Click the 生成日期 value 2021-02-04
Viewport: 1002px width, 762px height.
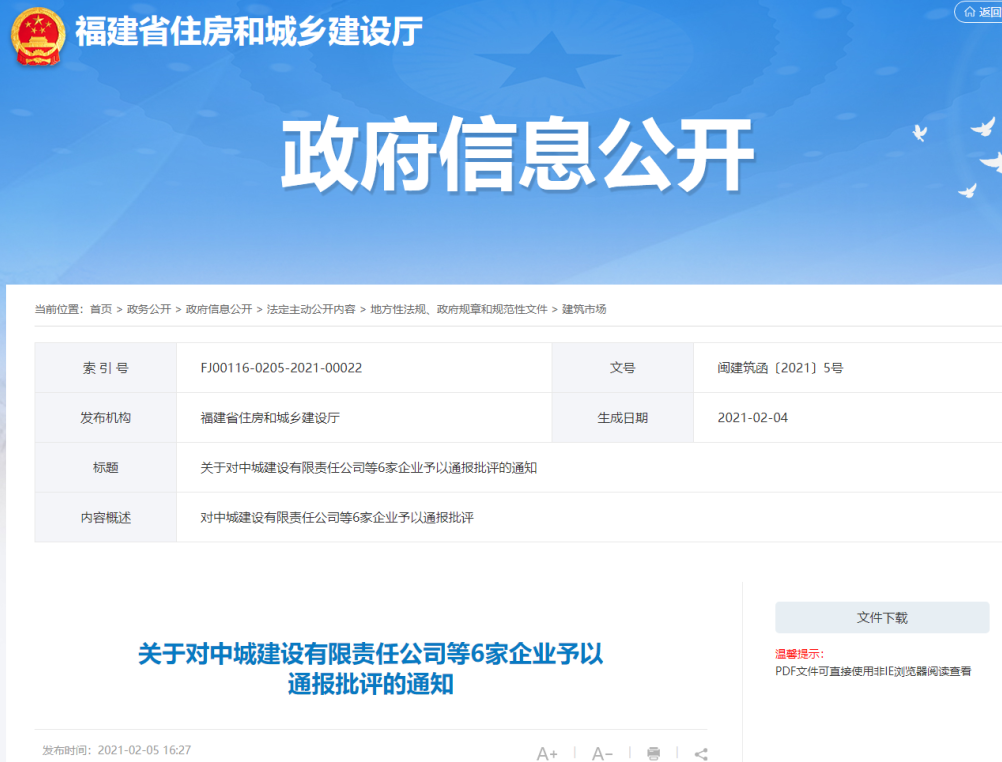click(x=752, y=418)
